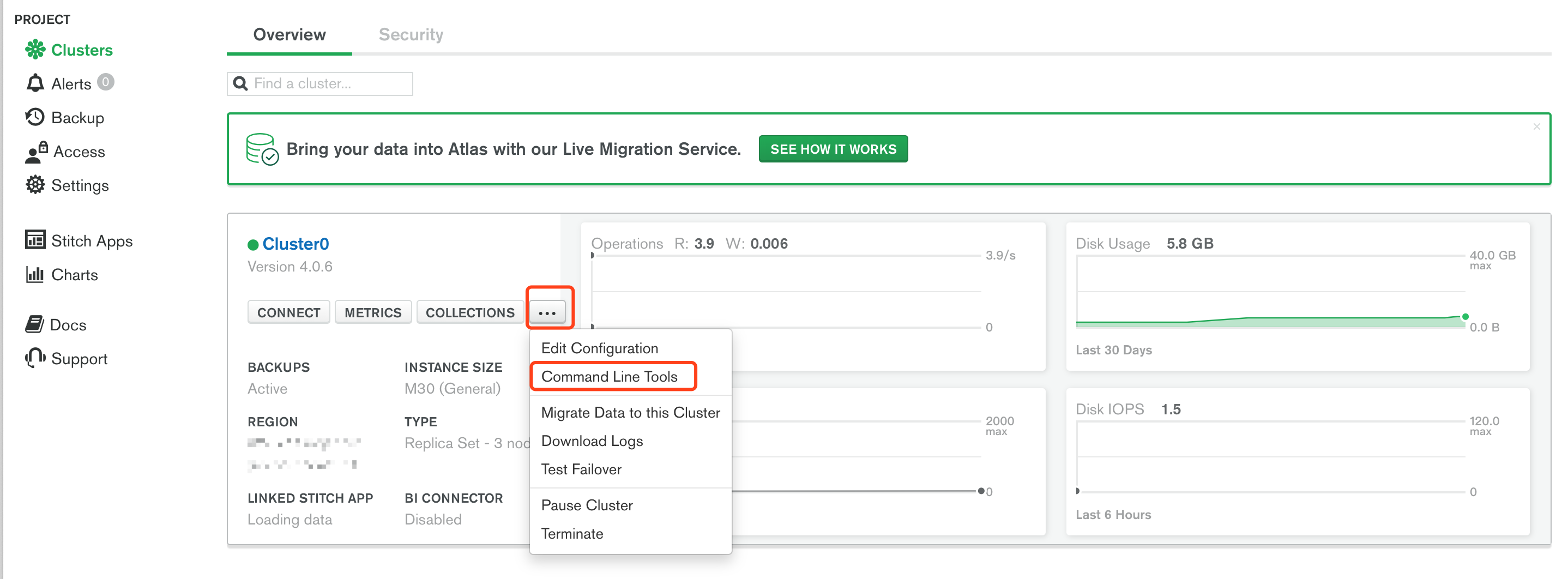Screen dimensions: 1568x579
Task: Switch to the Security tab
Action: [x=411, y=35]
